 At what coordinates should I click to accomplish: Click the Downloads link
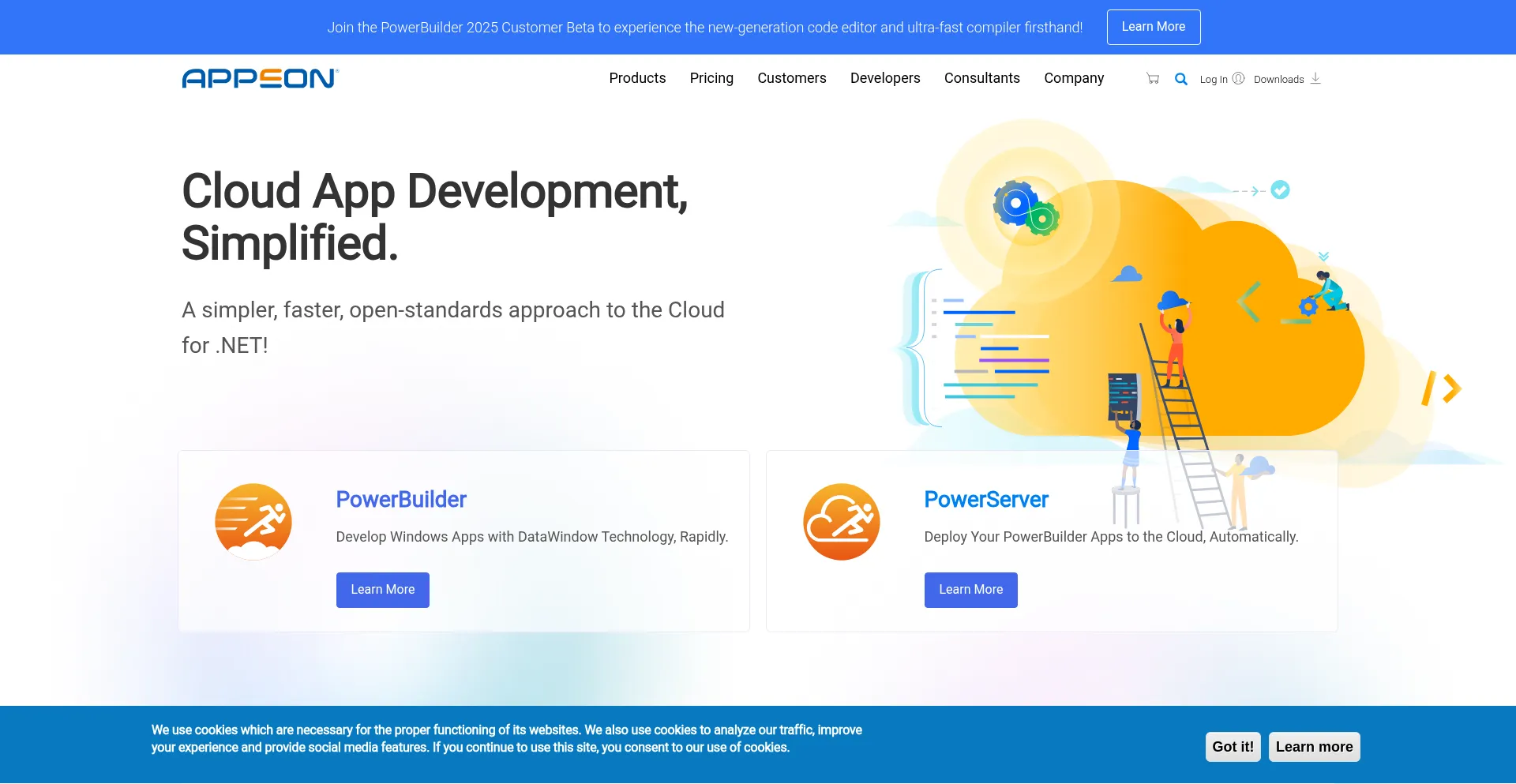1279,79
